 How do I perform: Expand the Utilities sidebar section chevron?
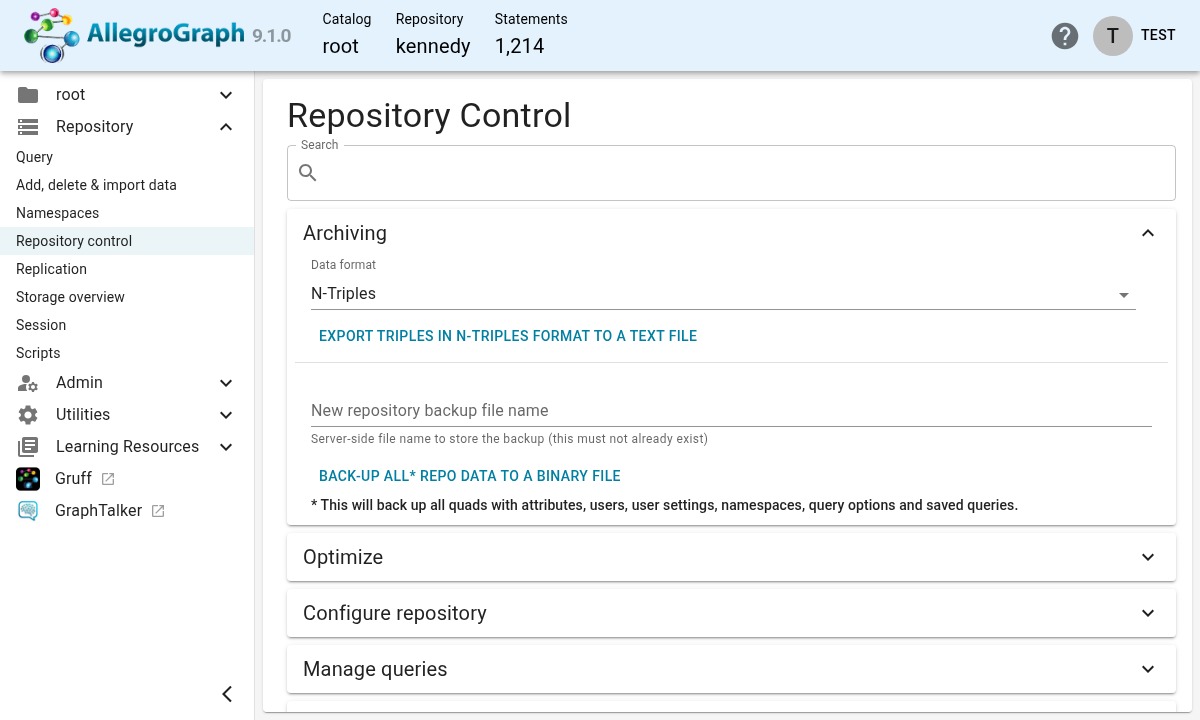(226, 415)
